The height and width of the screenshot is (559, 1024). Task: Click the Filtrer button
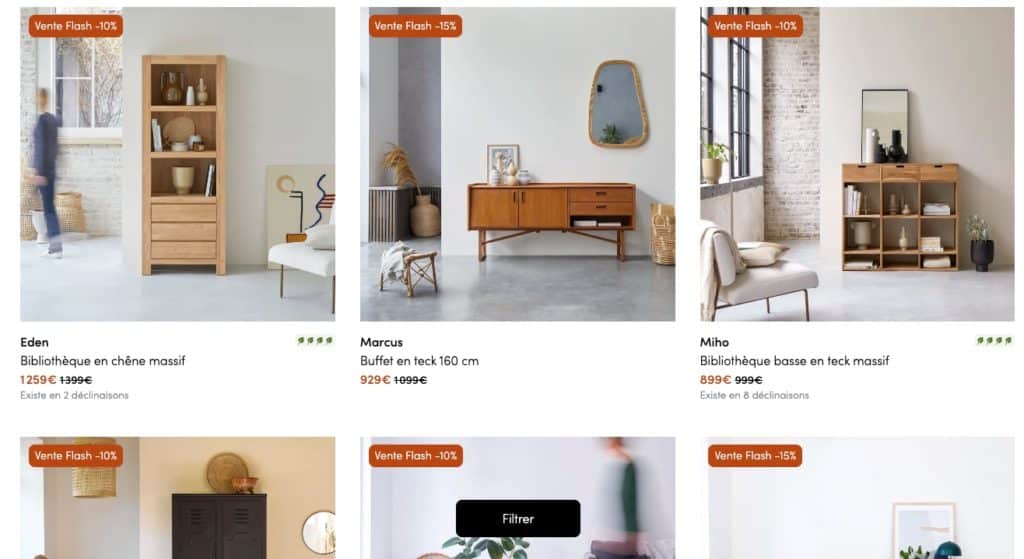coord(518,519)
